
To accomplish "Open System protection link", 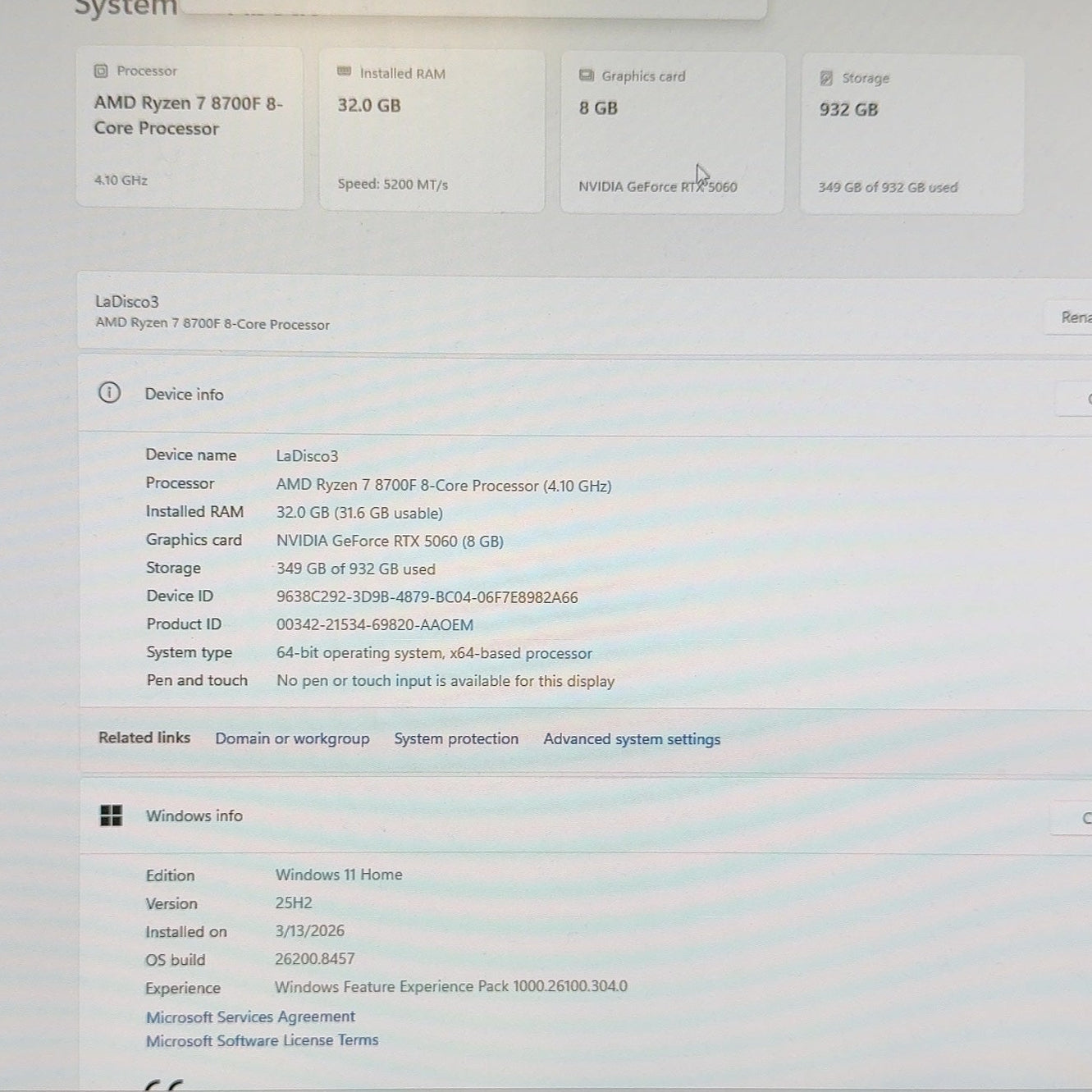I will [x=456, y=738].
